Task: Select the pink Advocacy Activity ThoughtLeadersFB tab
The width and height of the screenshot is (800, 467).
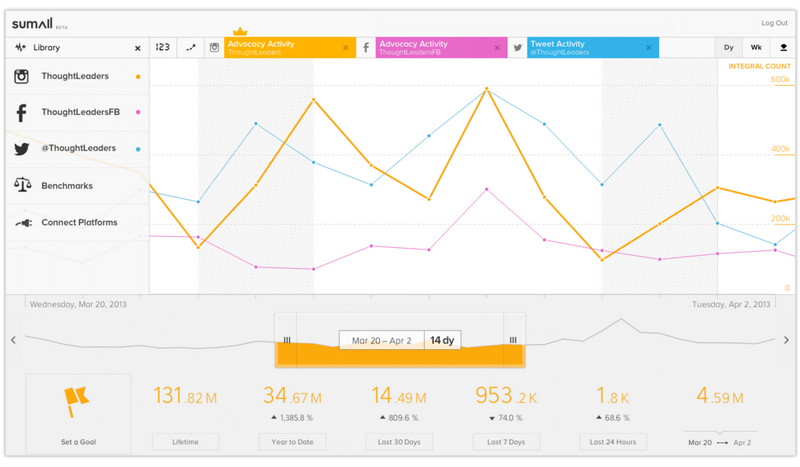Action: pyautogui.click(x=441, y=47)
